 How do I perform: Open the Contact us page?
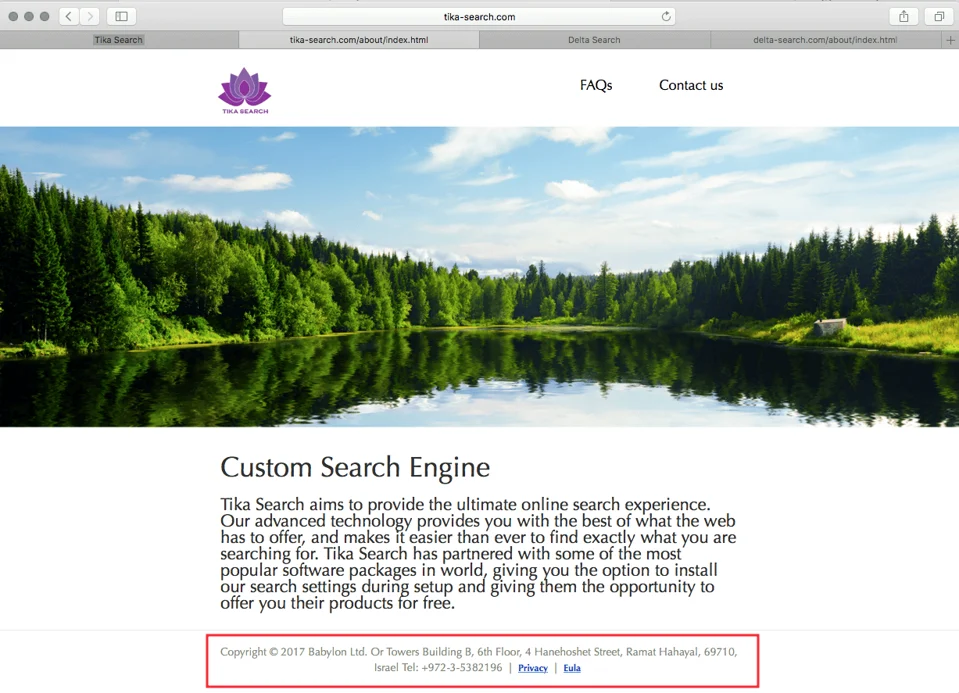[691, 85]
